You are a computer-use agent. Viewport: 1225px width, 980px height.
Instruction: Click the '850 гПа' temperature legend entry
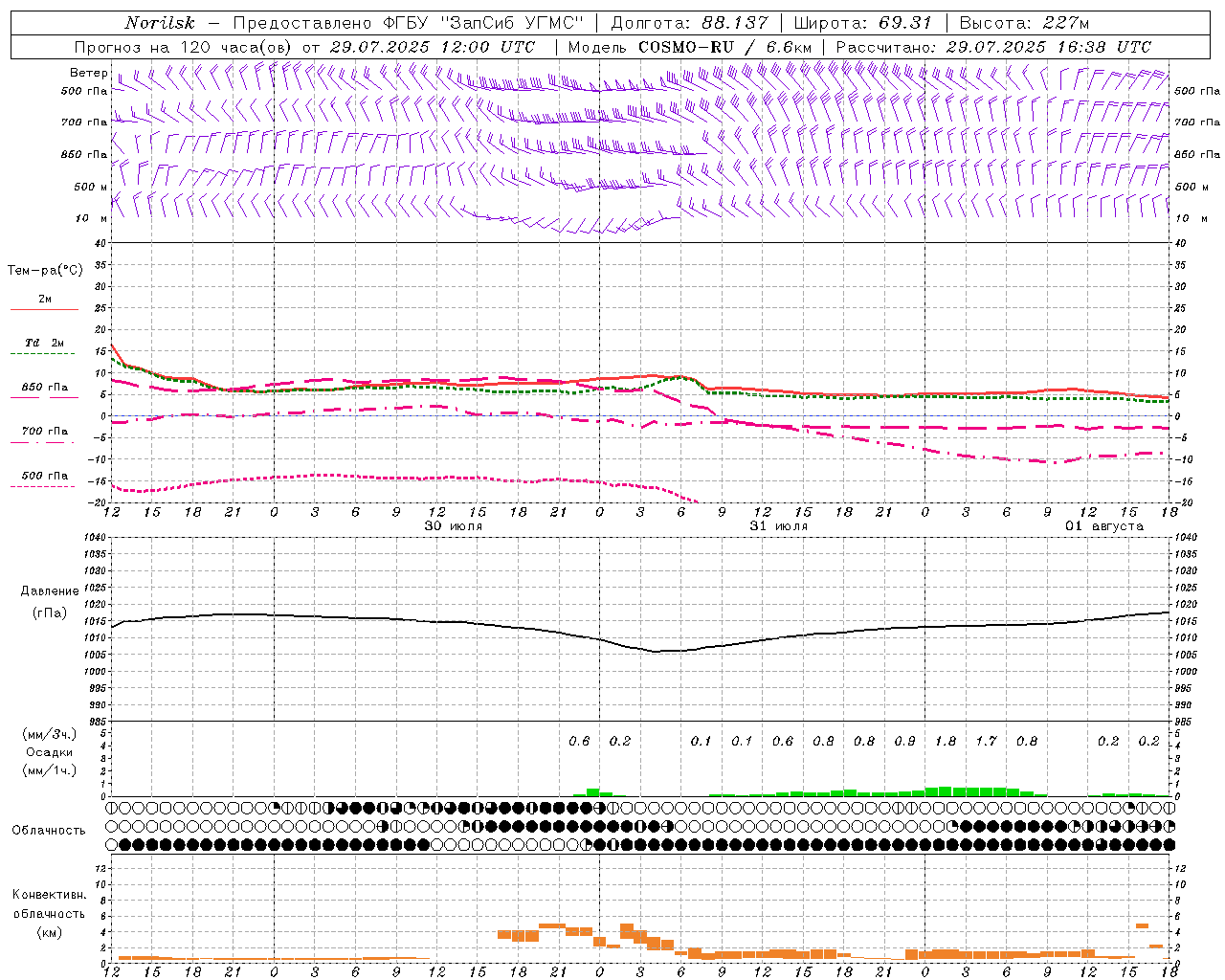point(45,388)
